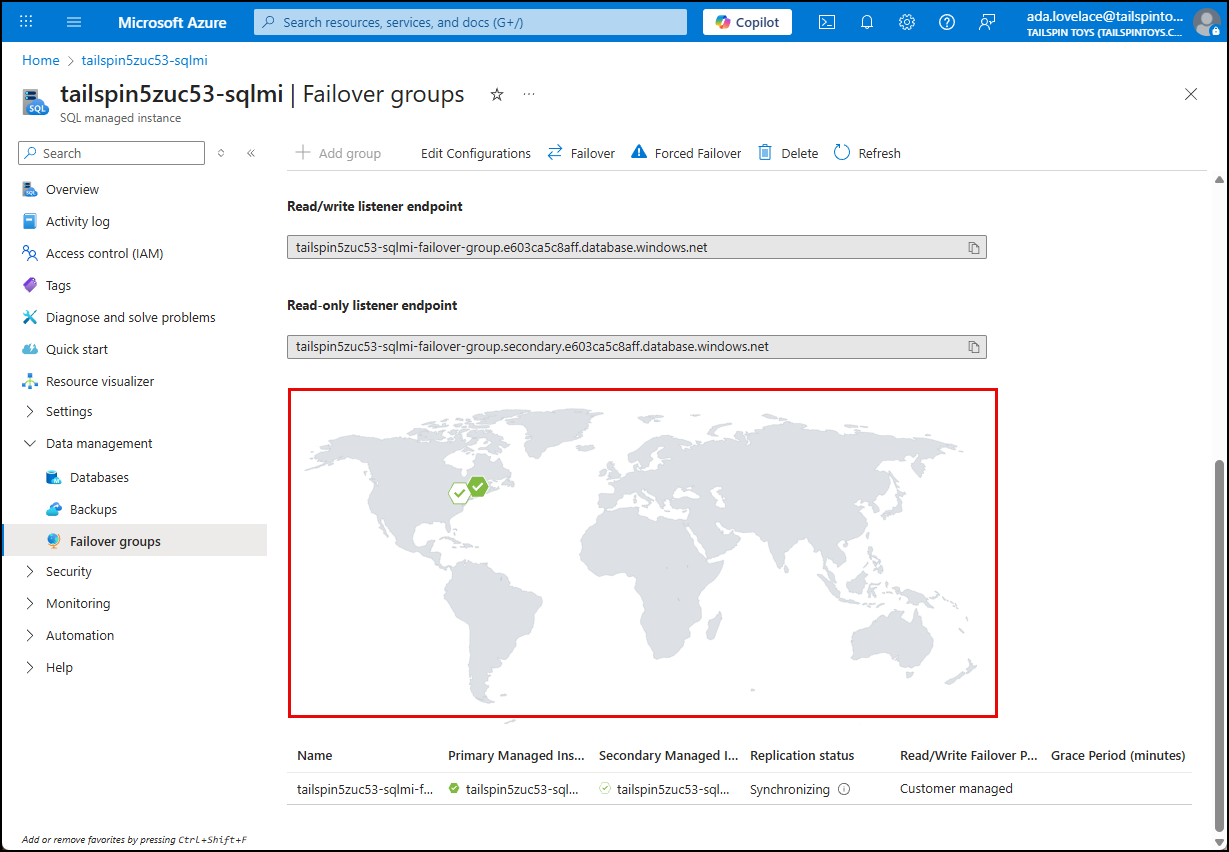Click Edit Configurations
Screen dimensions: 1229x852
[x=475, y=153]
